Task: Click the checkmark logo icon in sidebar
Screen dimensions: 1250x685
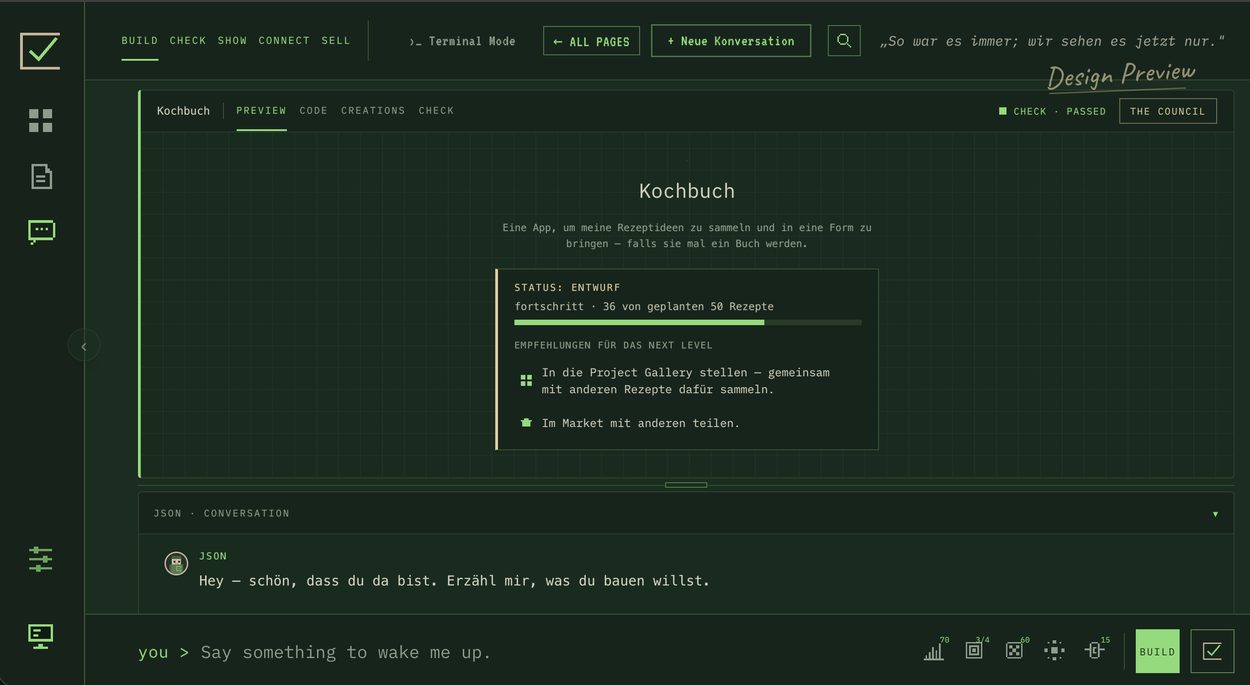Action: coord(41,51)
